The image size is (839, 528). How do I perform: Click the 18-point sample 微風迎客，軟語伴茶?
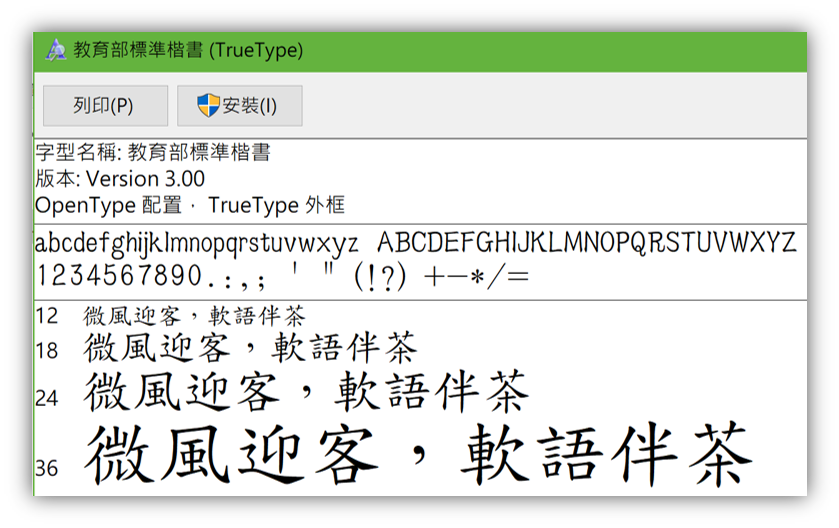[250, 348]
